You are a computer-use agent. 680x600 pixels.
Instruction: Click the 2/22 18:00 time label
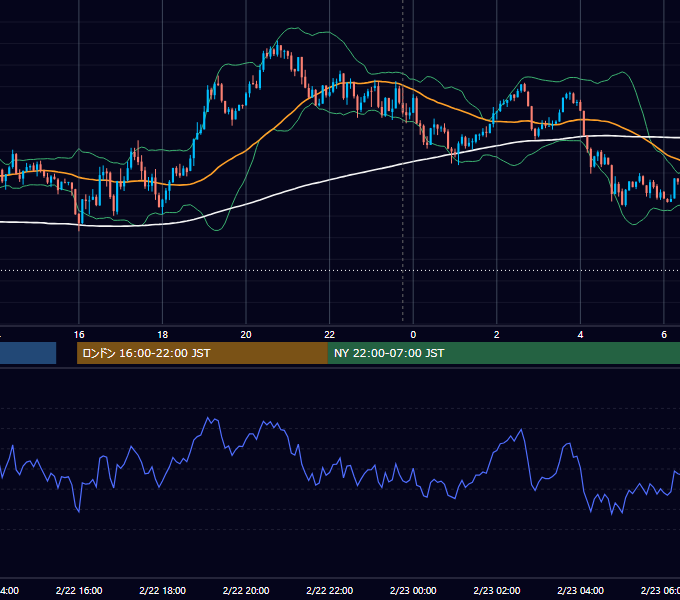tap(163, 590)
